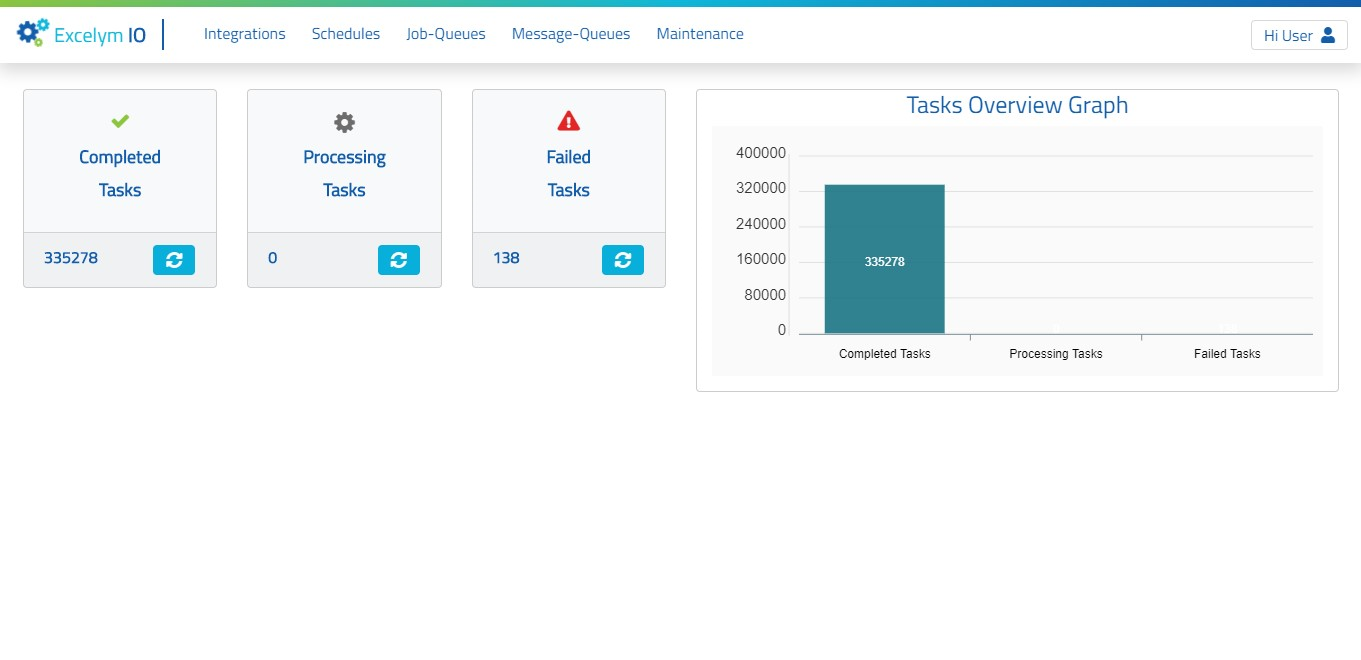Click the red warning triangle on Failed Tasks
This screenshot has height=660, width=1361.
point(569,121)
